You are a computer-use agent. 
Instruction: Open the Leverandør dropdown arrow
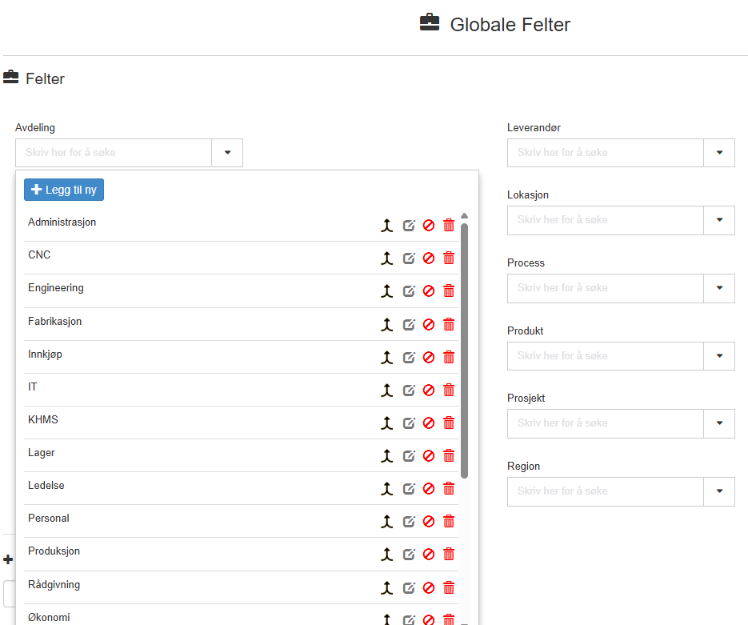point(719,153)
